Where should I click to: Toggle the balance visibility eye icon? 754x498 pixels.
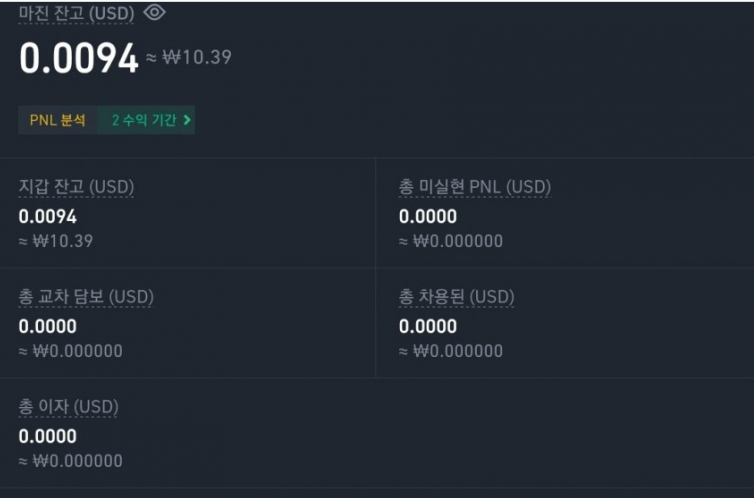154,12
